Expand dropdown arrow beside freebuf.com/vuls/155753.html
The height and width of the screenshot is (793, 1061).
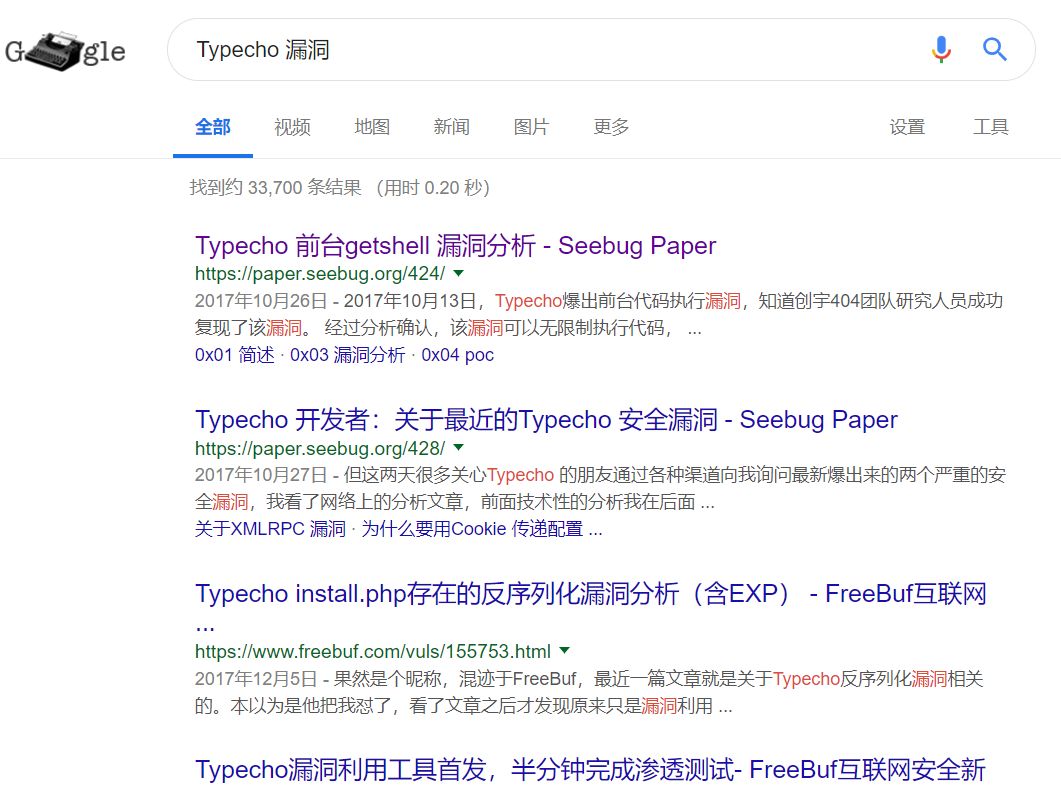click(x=564, y=650)
